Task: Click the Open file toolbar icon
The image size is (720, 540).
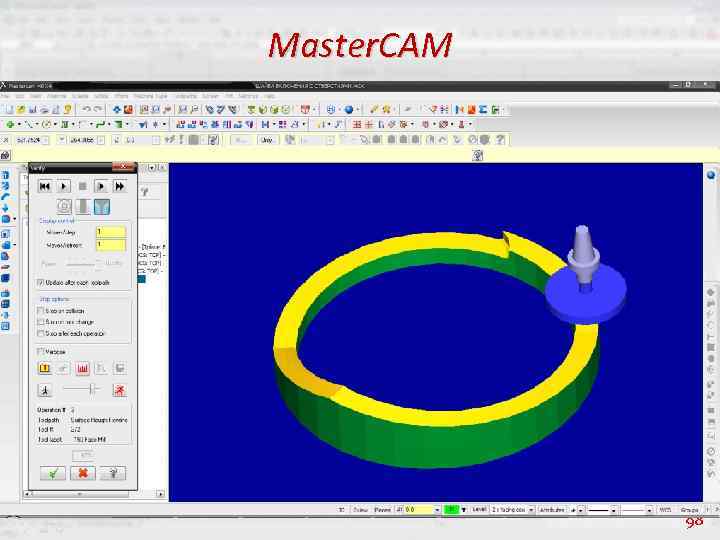Action: (21, 109)
